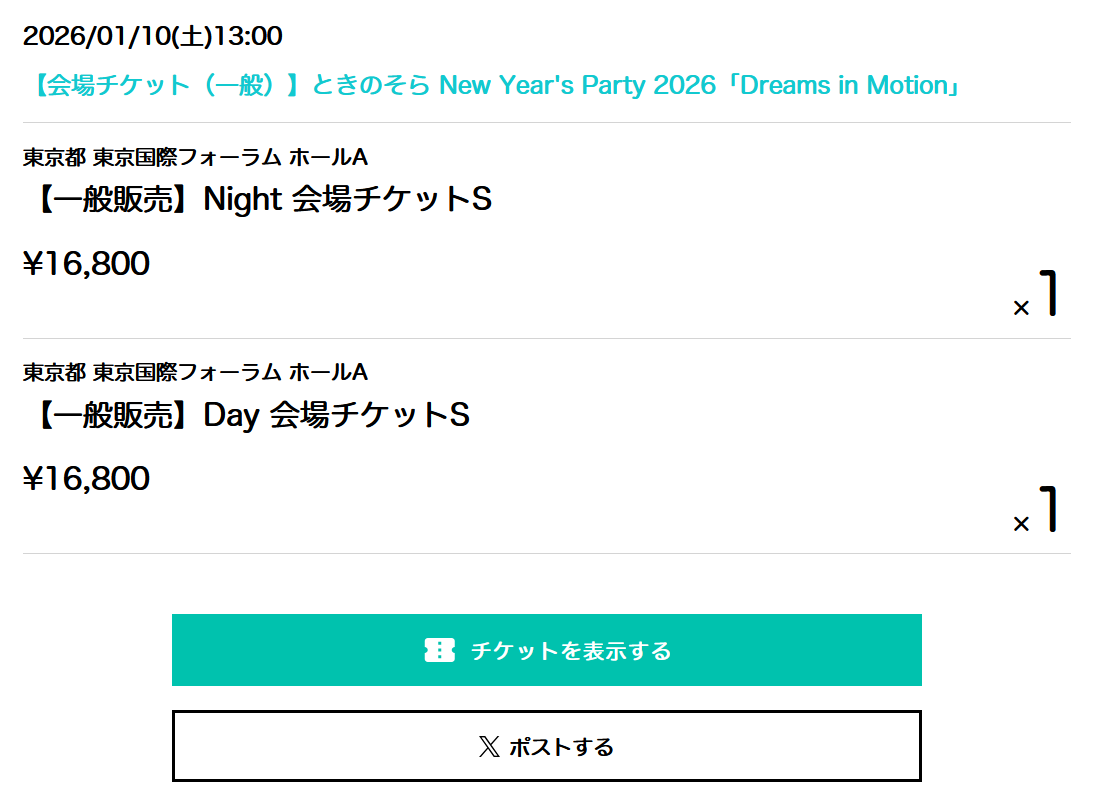
Task: Select the venue line above the Night ticket
Action: tap(195, 157)
